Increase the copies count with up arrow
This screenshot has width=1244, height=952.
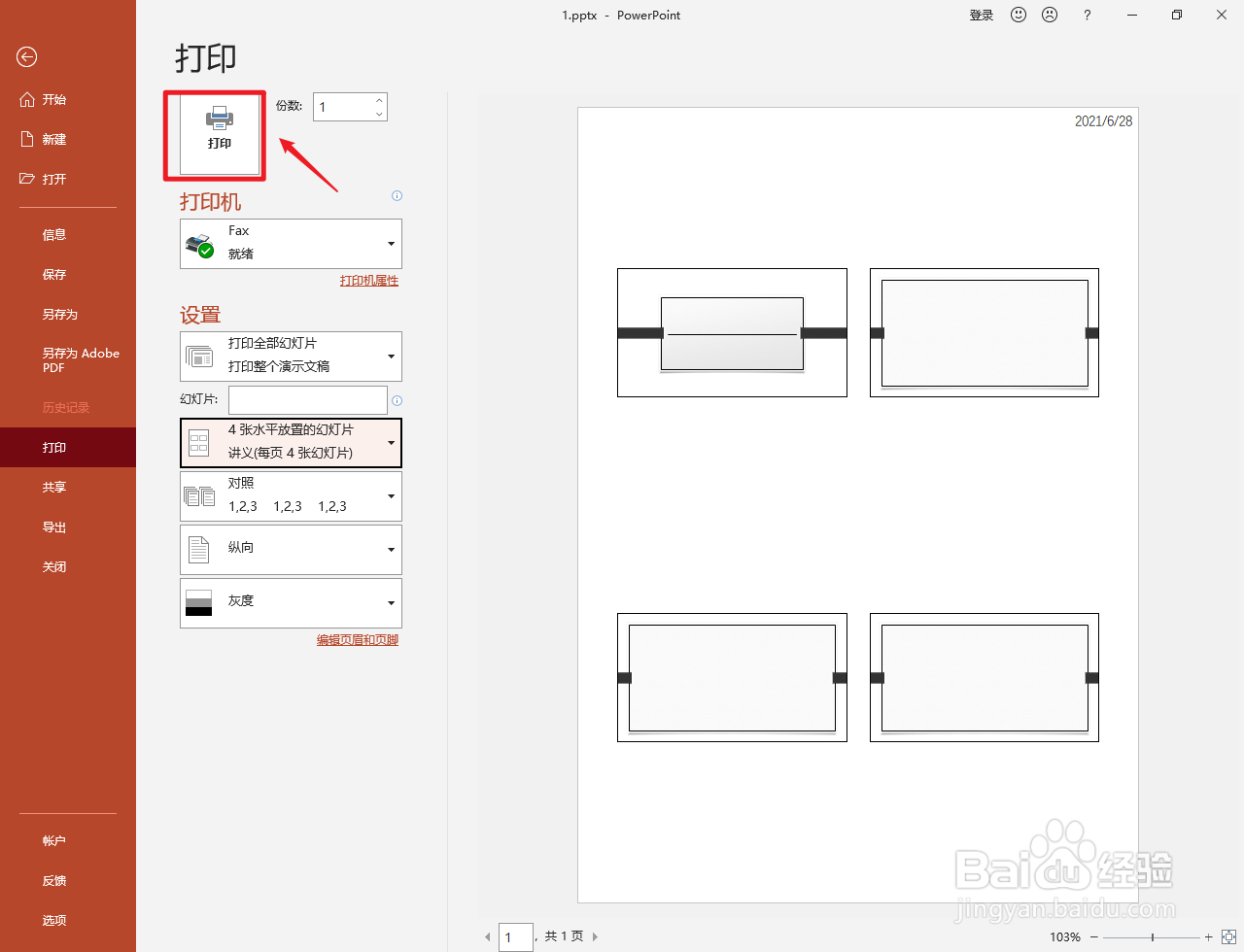tap(379, 100)
